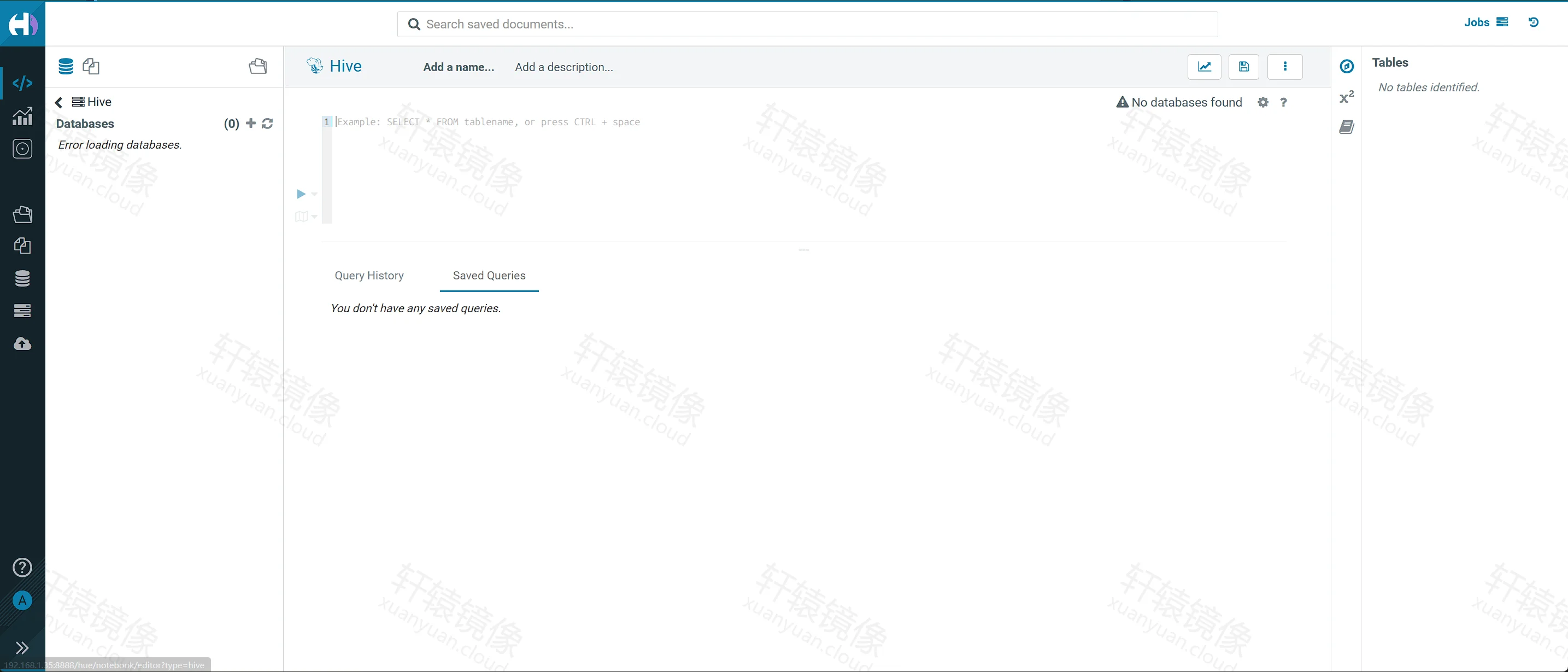Select the documents folder icon in assist panel
The height and width of the screenshot is (672, 1568).
click(258, 66)
